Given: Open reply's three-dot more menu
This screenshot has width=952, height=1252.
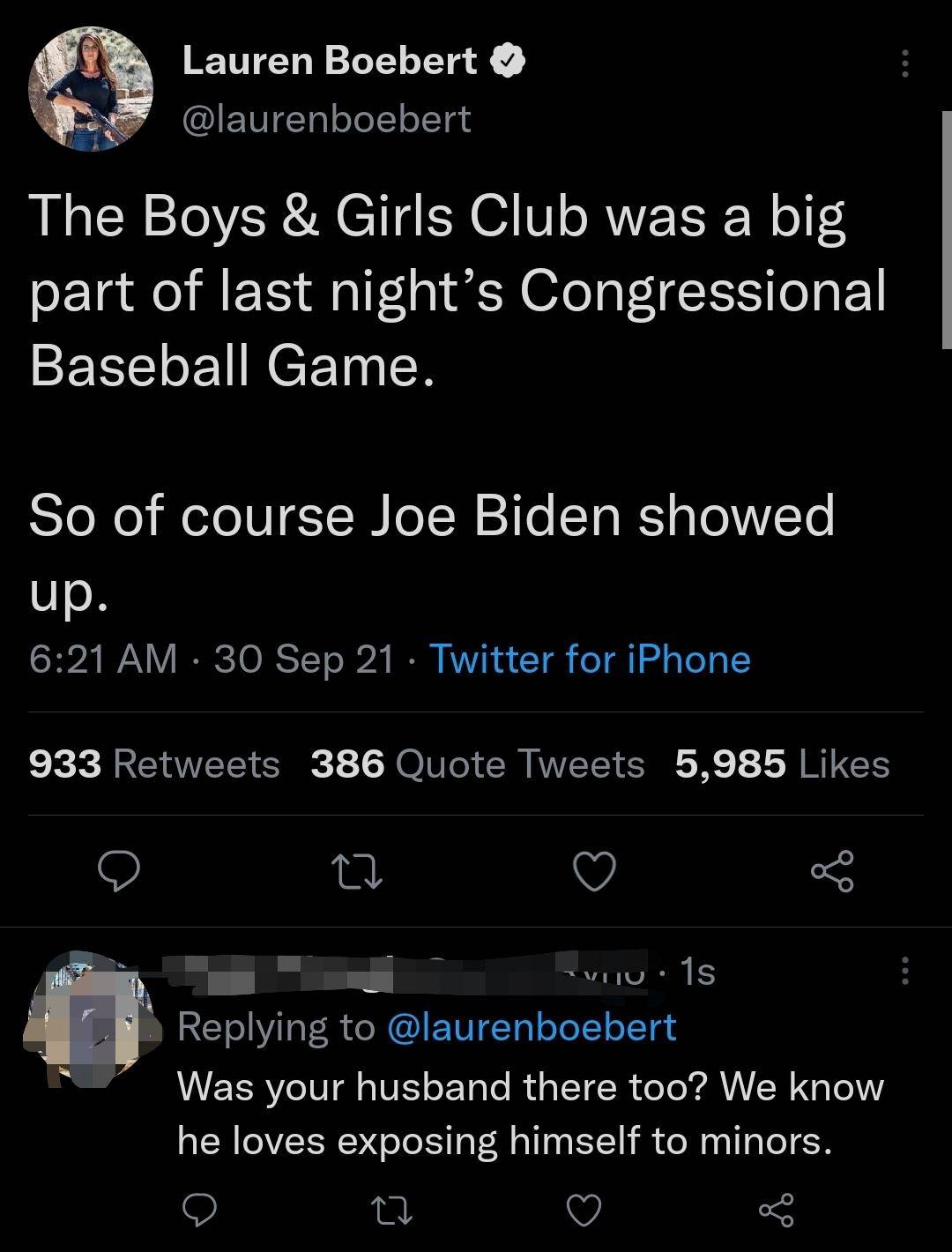Looking at the screenshot, I should coord(904,973).
